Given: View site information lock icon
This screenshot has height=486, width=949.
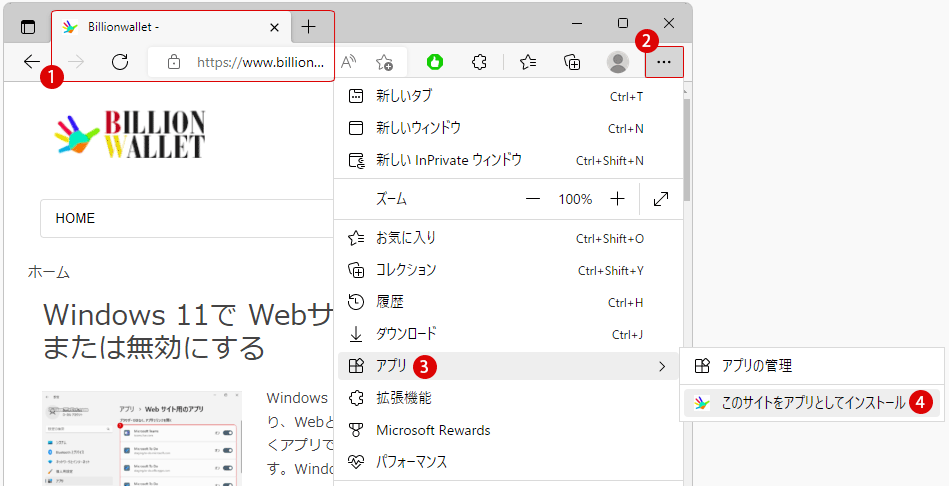Looking at the screenshot, I should pyautogui.click(x=174, y=62).
